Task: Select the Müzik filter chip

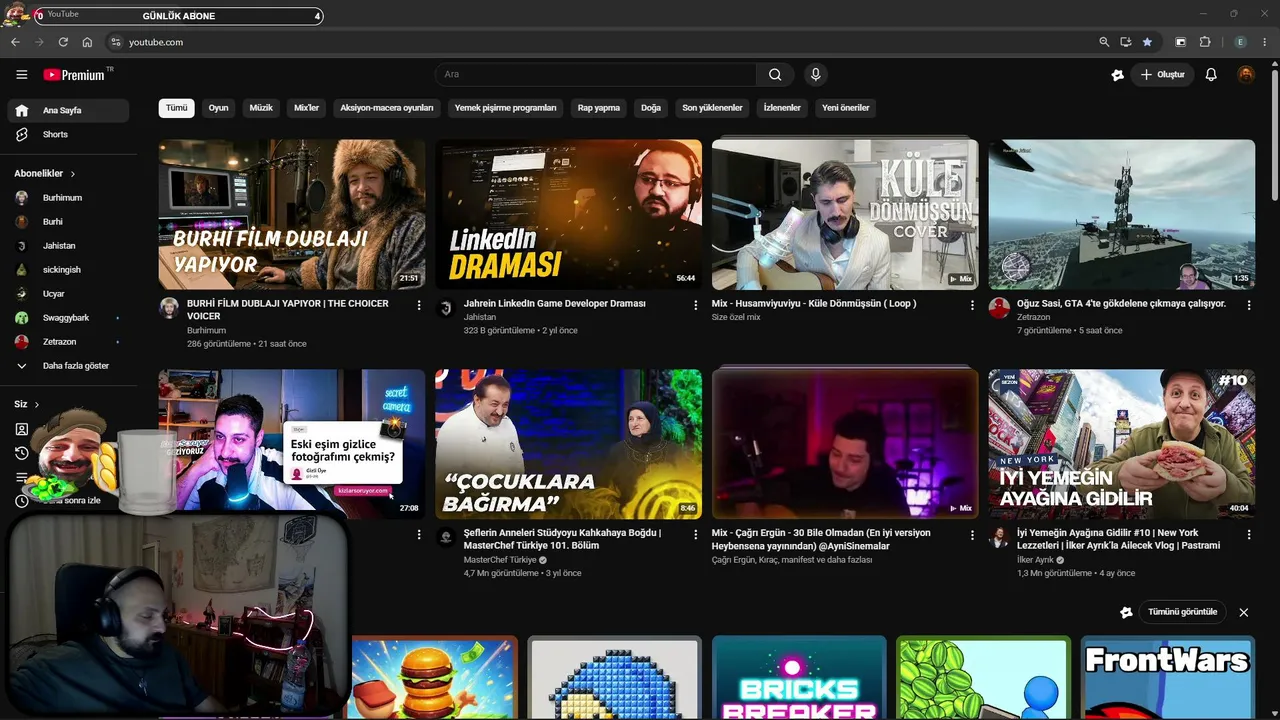Action: click(261, 108)
